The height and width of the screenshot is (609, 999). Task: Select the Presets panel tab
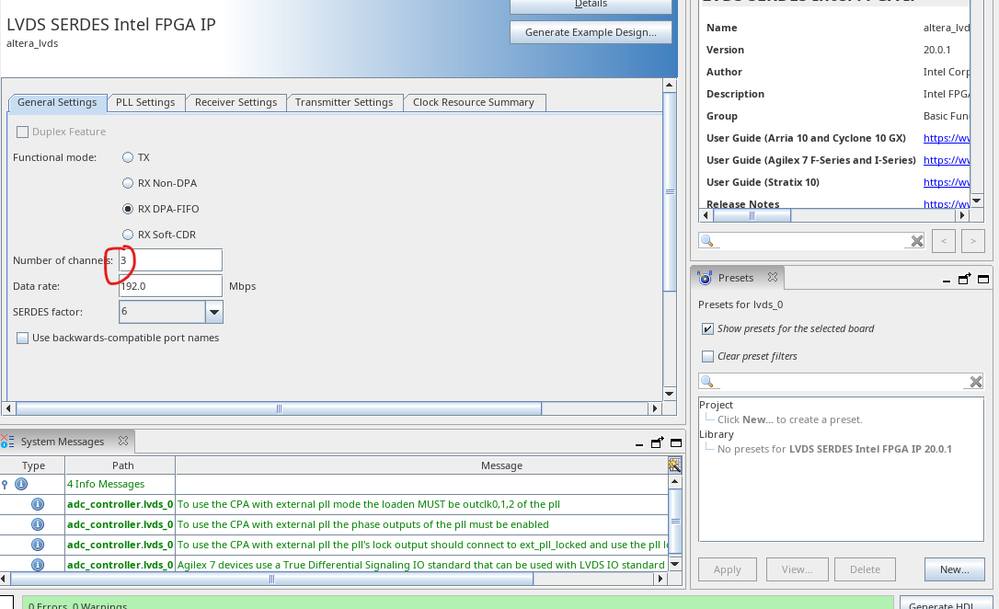point(737,278)
